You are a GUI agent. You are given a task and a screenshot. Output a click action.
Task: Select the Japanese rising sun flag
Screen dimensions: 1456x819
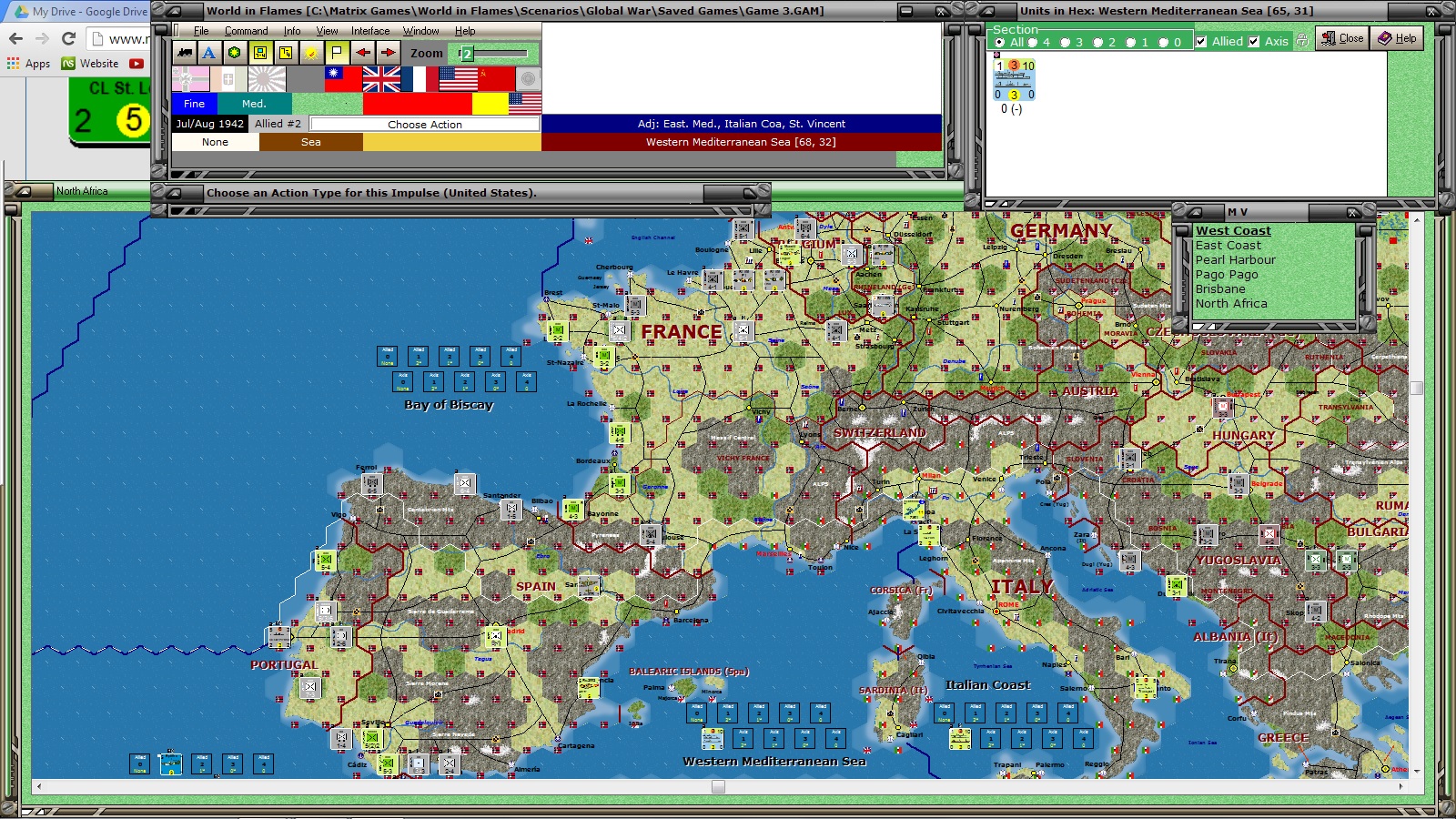tap(267, 79)
